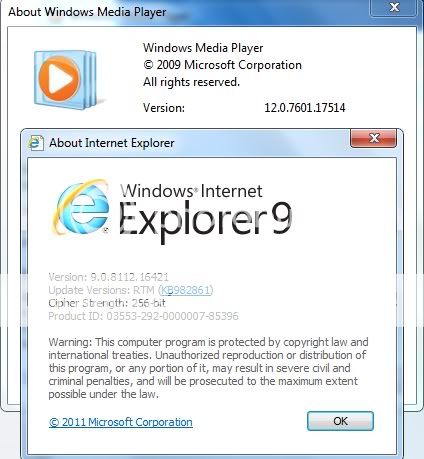The width and height of the screenshot is (424, 459).
Task: Click the Cipher Strength 256-bit text
Action: [107, 303]
